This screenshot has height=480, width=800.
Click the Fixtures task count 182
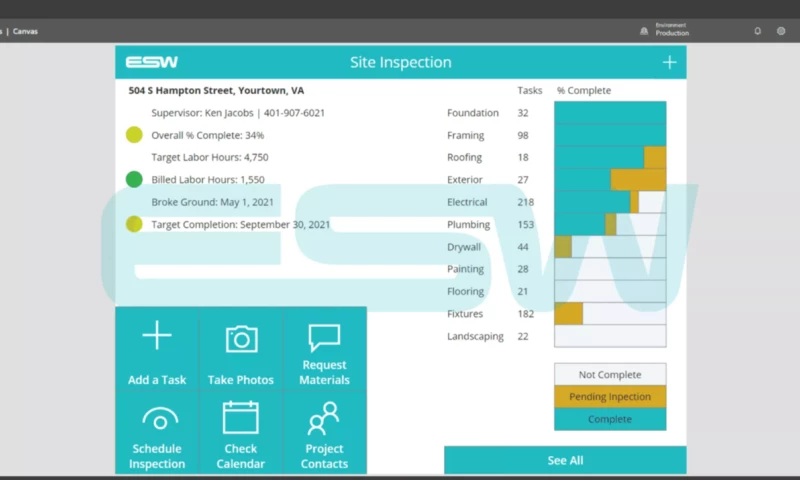coord(526,314)
